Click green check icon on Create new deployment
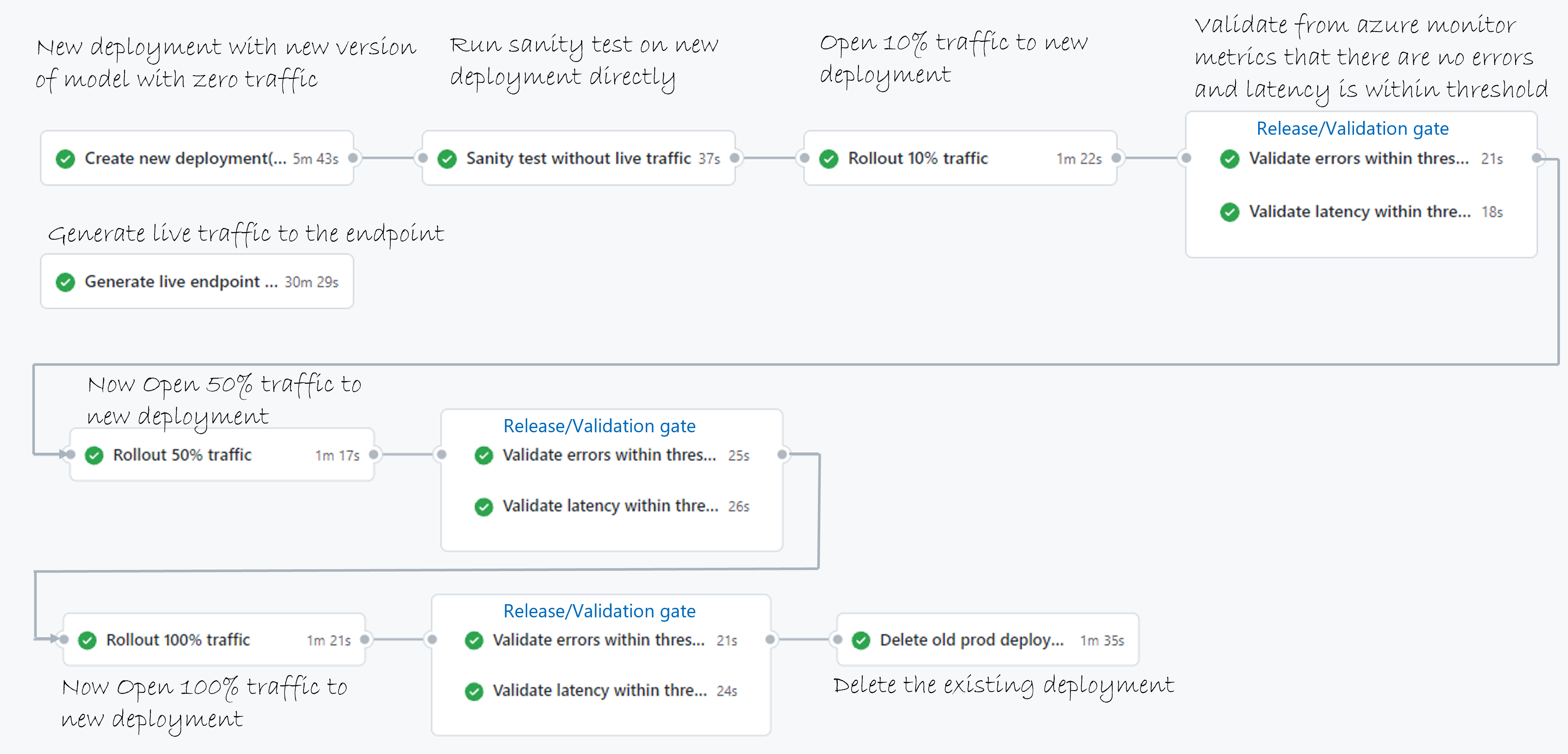The height and width of the screenshot is (754, 1568). (x=65, y=159)
